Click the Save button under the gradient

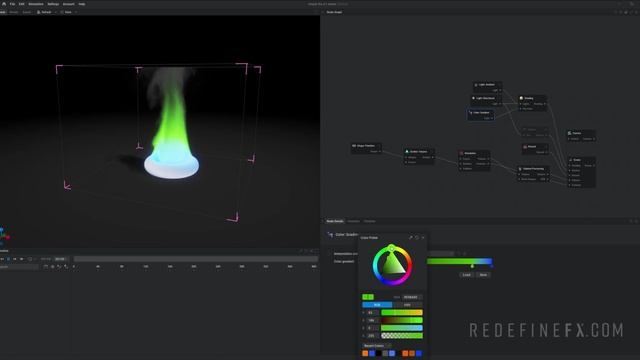point(483,275)
